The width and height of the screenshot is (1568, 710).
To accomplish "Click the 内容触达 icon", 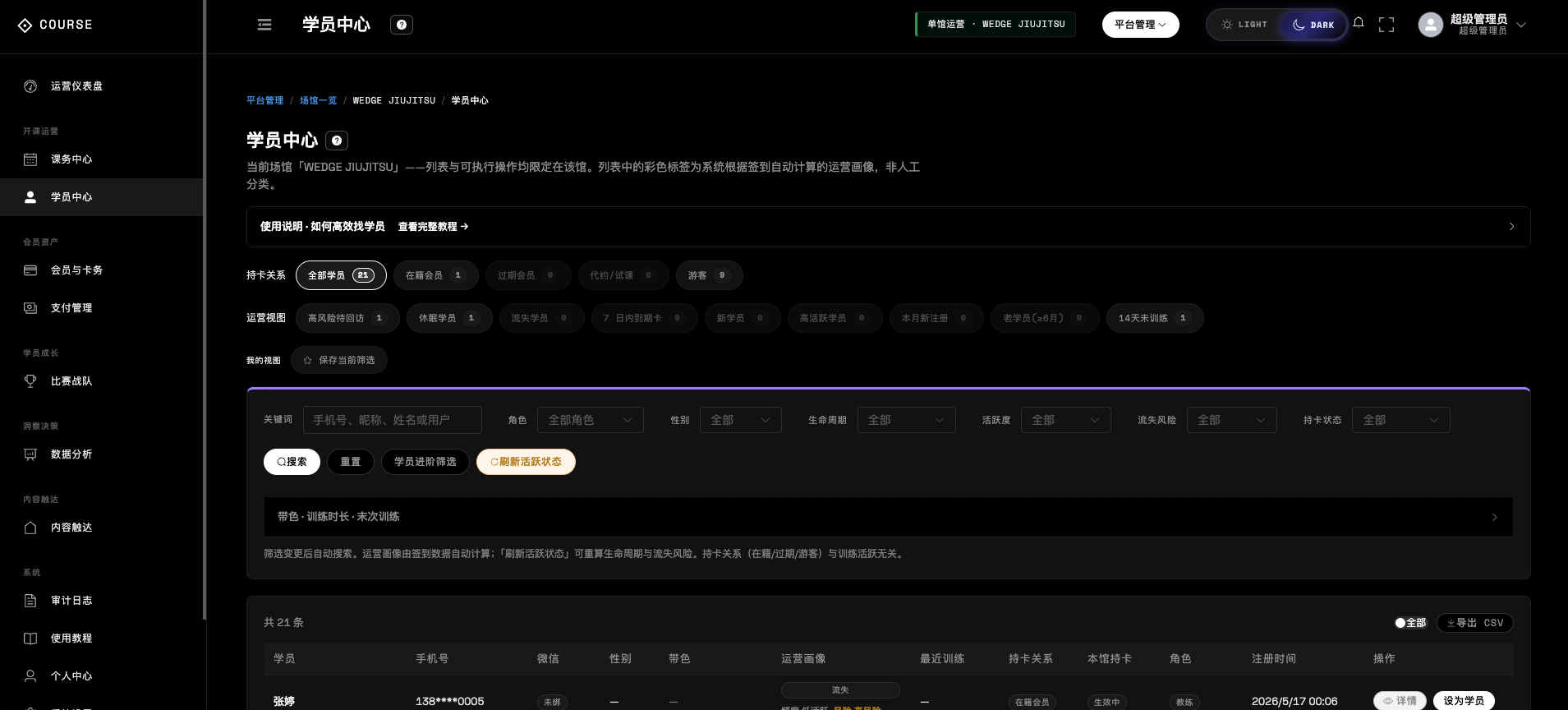I will (x=30, y=528).
